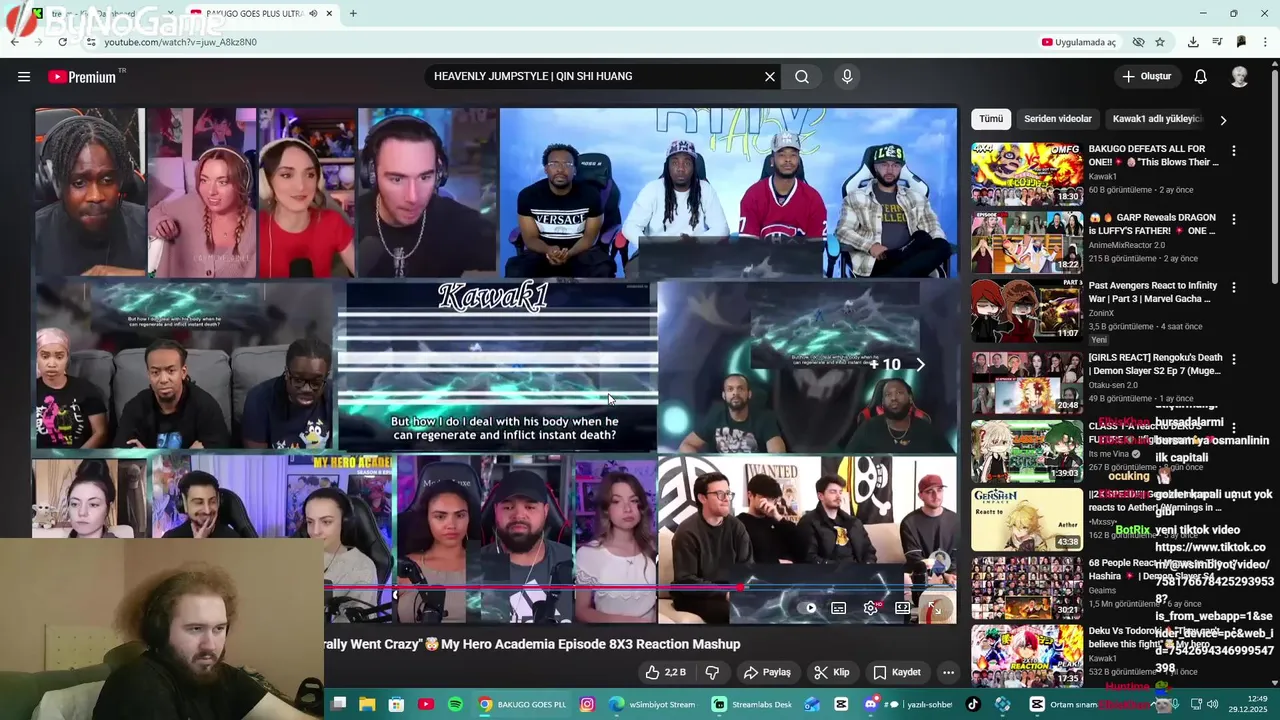
Task: Open options for GARP Reveals DRAGON video
Action: (x=1234, y=219)
